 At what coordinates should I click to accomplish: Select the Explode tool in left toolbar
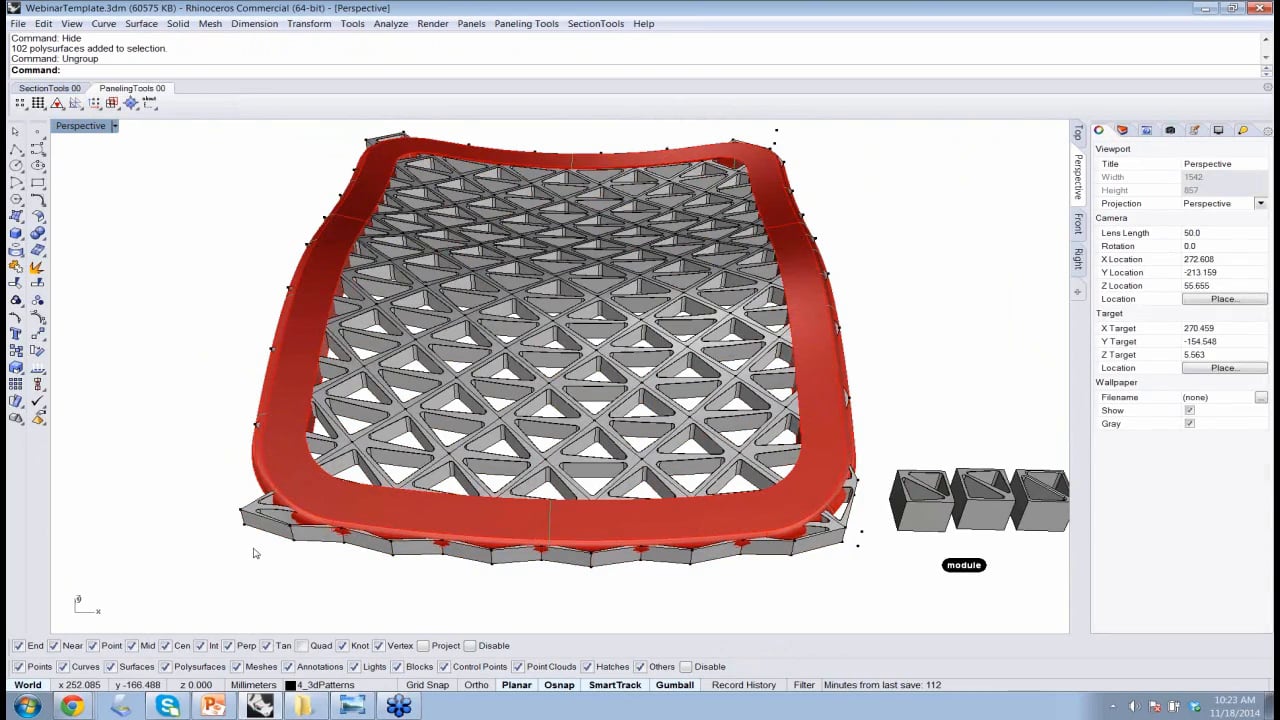[38, 267]
